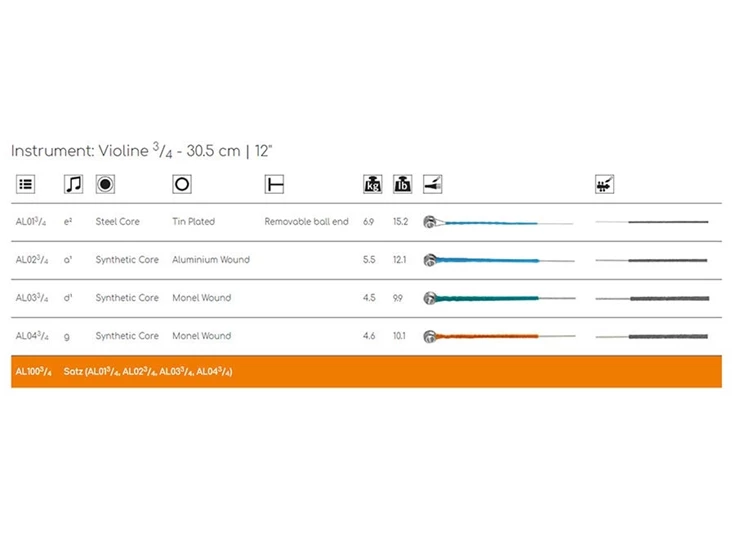
Task: Click the AL03 3/4 article number
Action: (x=31, y=298)
